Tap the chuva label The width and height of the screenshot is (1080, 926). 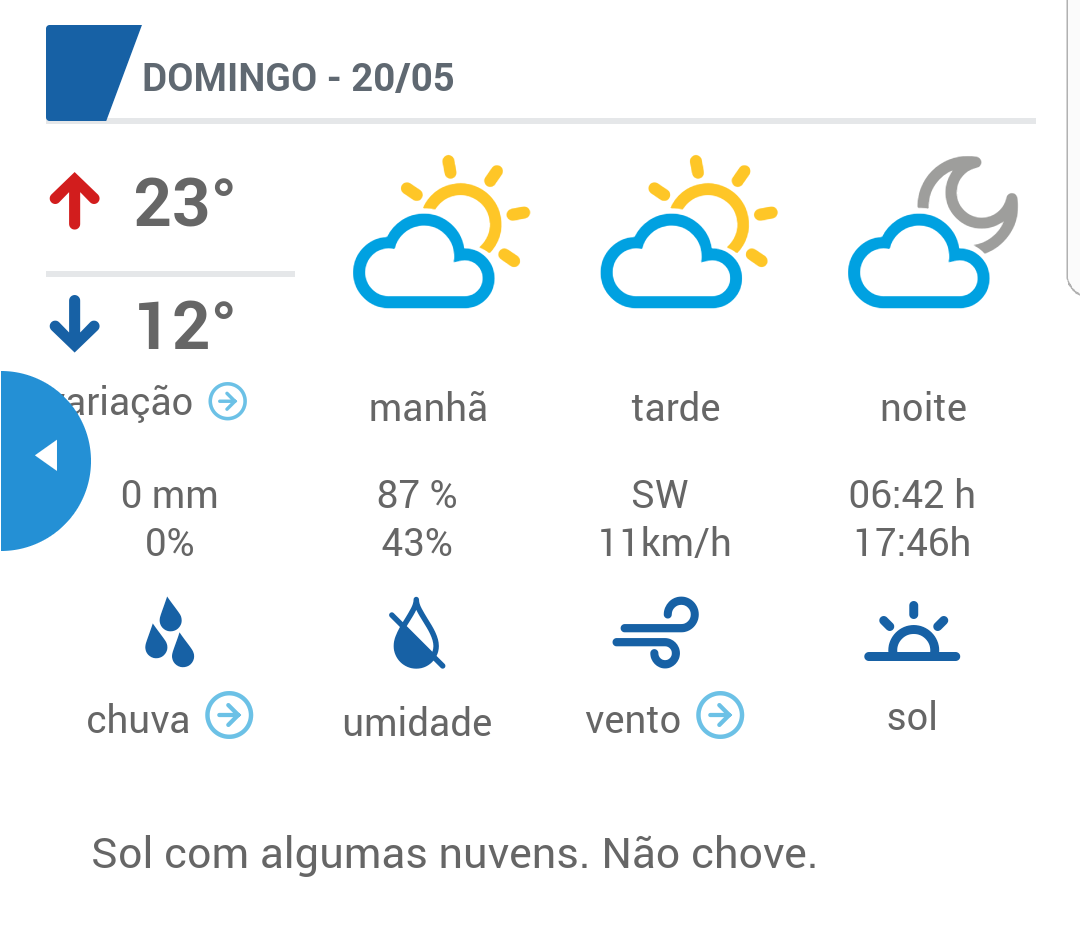pyautogui.click(x=138, y=719)
